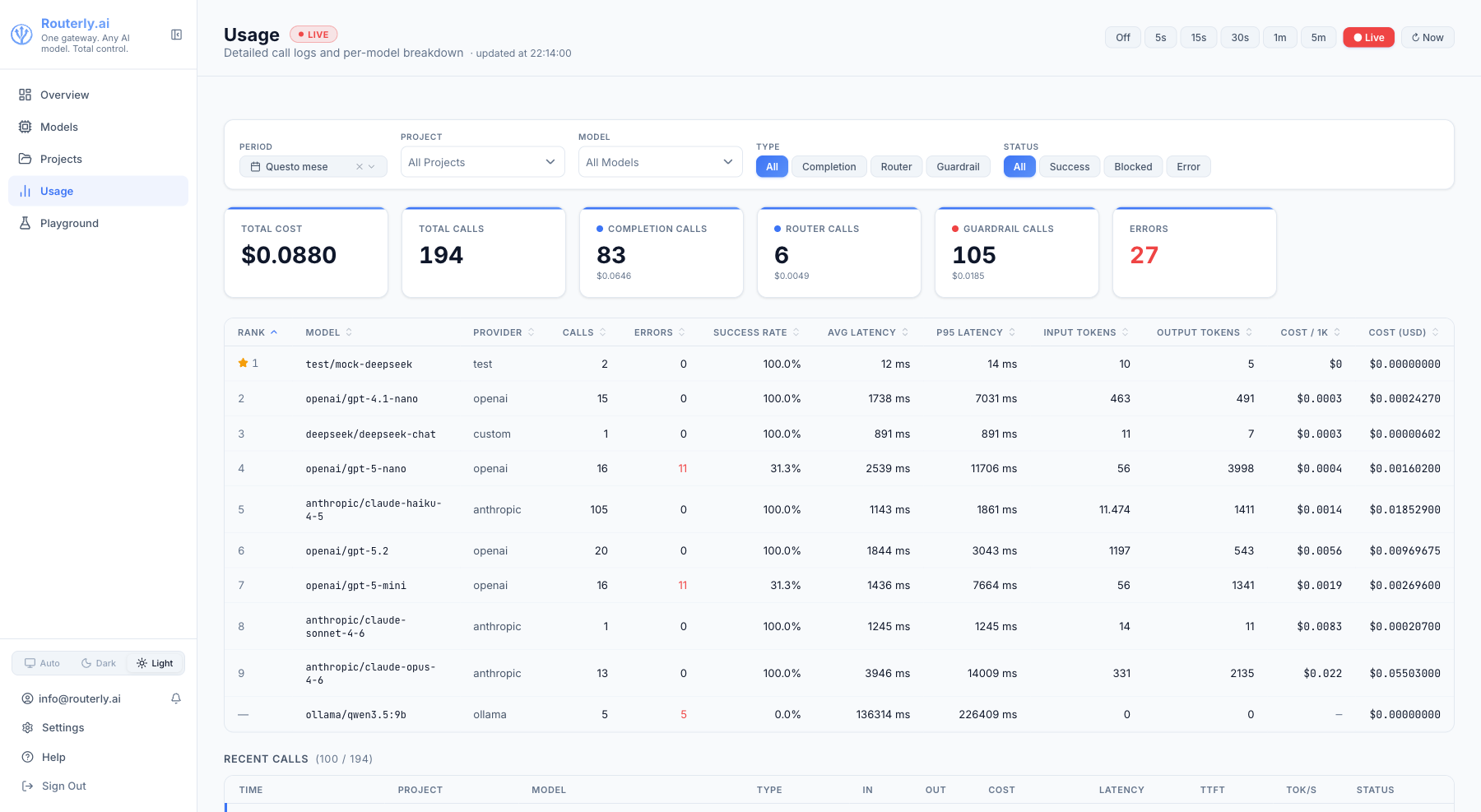
Task: Click the openai/gpt-4.1-nano row
Action: click(x=838, y=399)
